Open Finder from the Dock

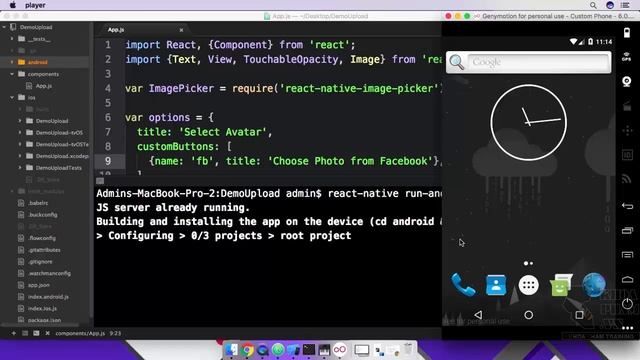click(x=231, y=350)
